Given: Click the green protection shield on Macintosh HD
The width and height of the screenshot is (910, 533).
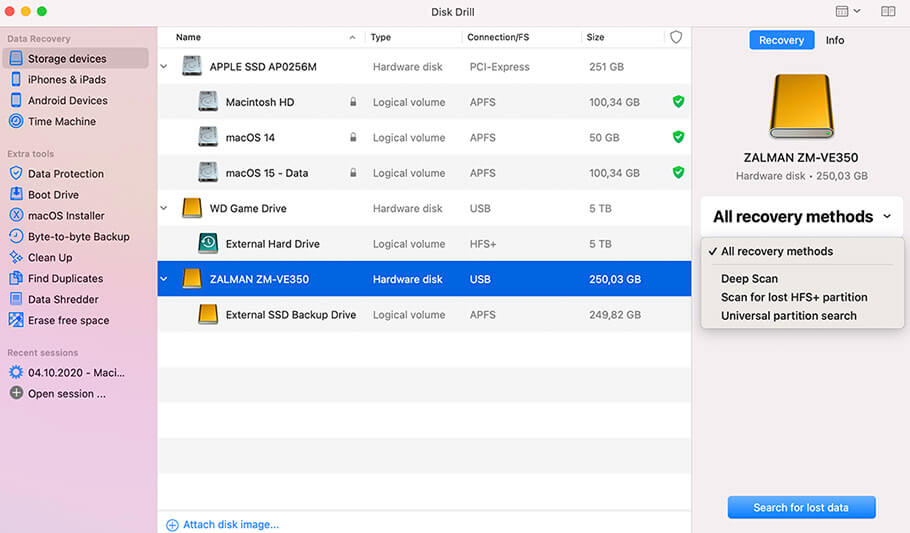Looking at the screenshot, I should coord(678,102).
